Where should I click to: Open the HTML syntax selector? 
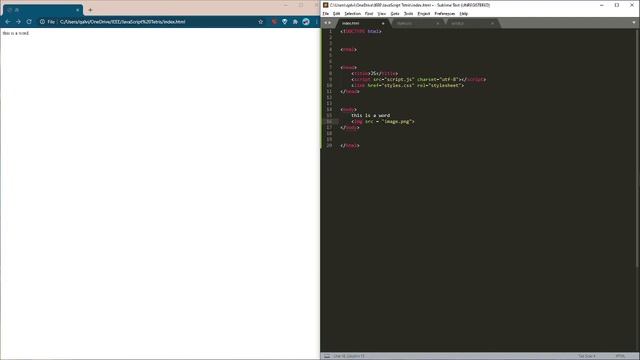coord(620,356)
